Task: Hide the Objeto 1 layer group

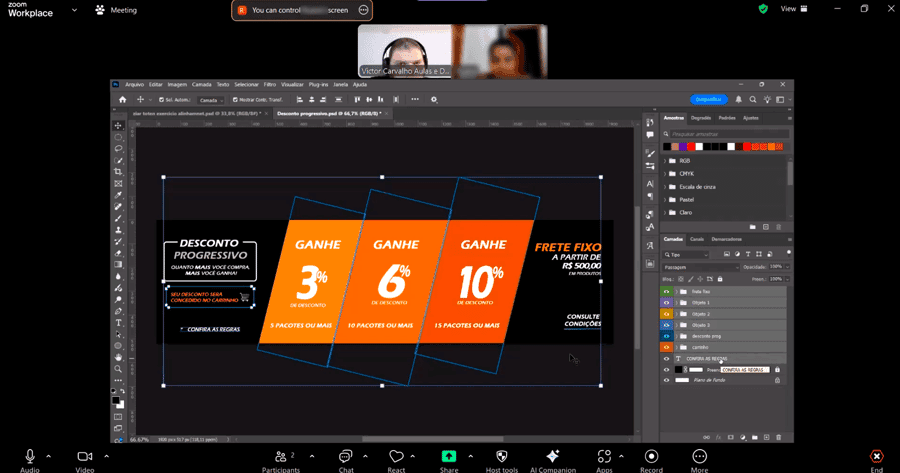Action: [x=666, y=303]
